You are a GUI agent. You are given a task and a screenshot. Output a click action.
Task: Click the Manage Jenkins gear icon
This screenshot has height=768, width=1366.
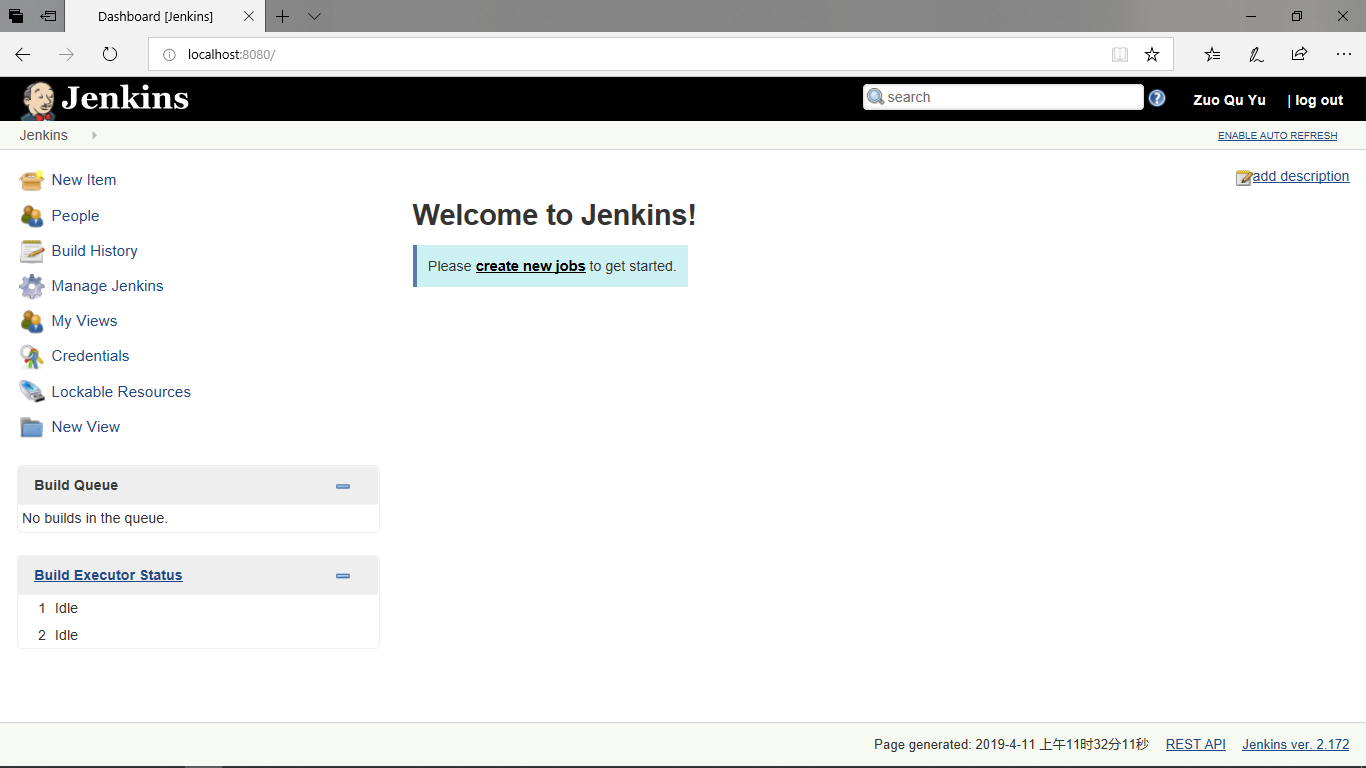click(x=32, y=286)
